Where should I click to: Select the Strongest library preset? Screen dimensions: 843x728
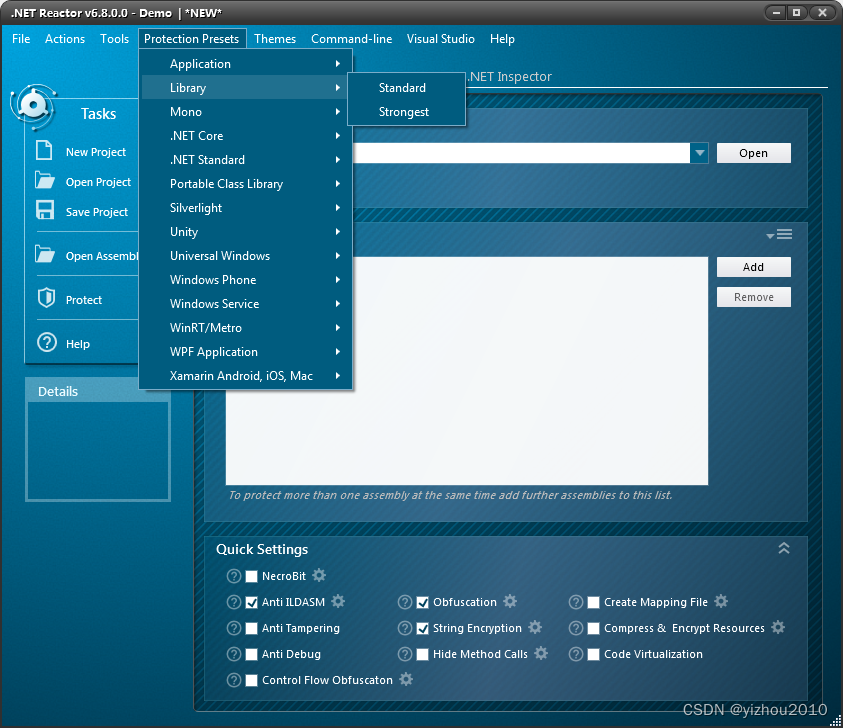(x=406, y=112)
